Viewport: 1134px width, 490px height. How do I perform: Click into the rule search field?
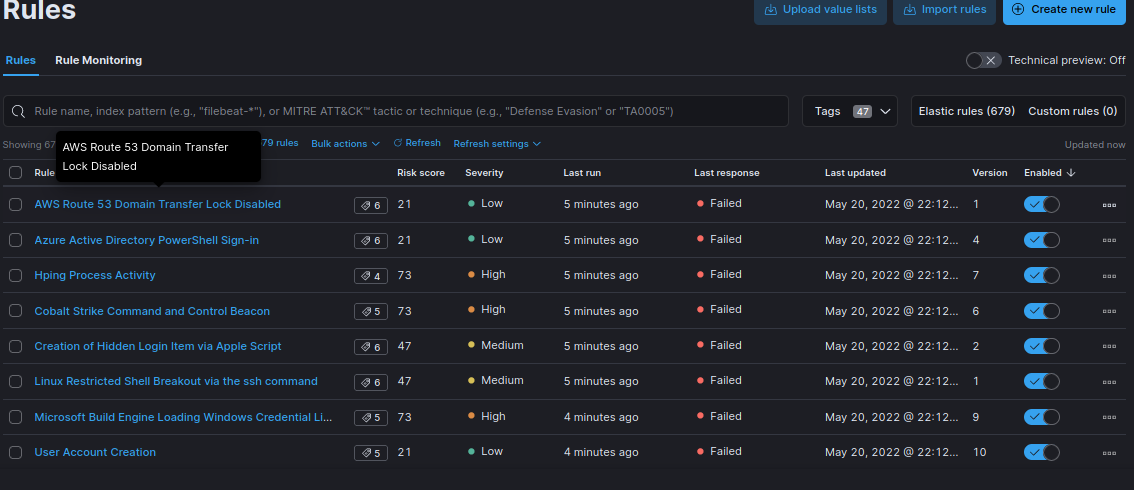click(396, 111)
